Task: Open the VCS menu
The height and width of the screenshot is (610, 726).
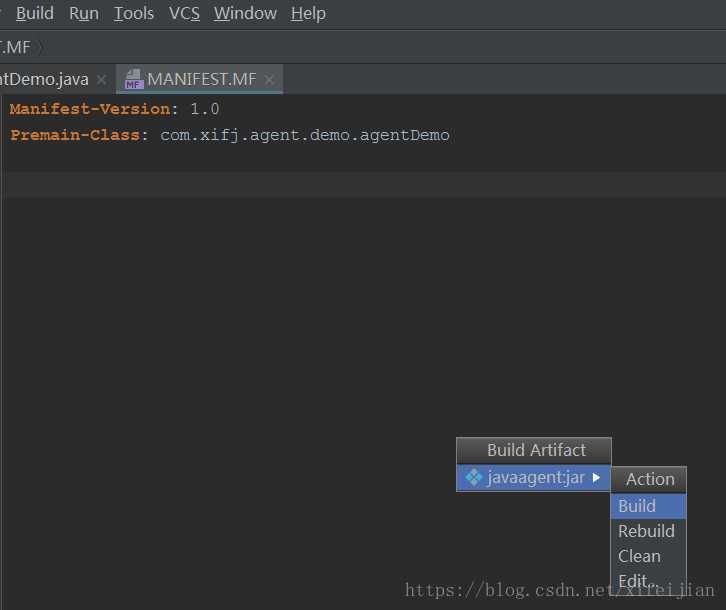Action: [184, 13]
